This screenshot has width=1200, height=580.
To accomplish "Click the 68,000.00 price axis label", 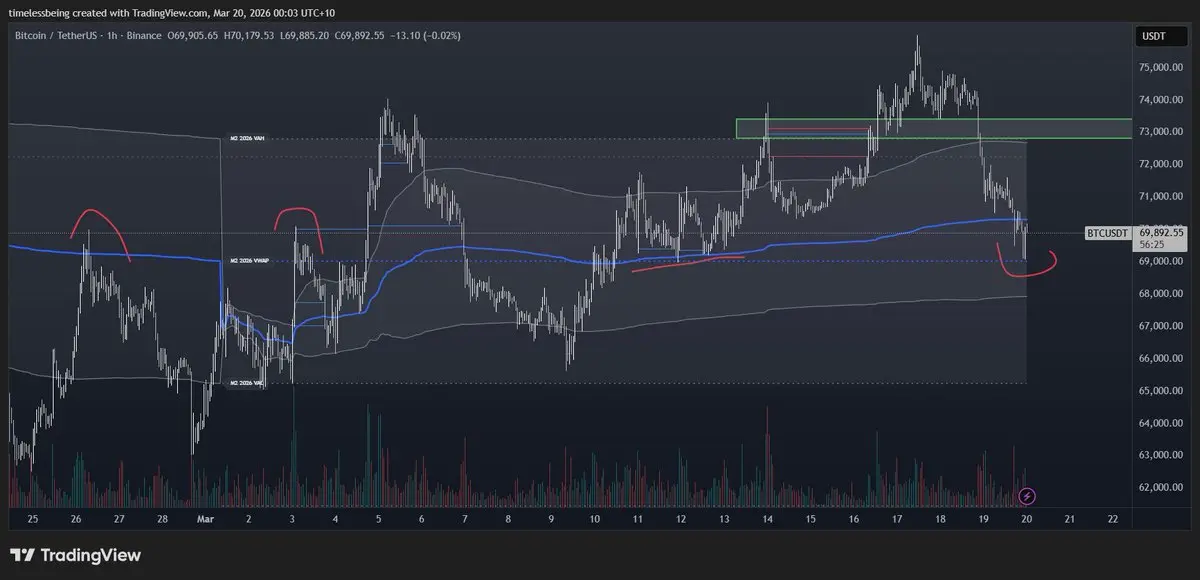I will (1161, 294).
